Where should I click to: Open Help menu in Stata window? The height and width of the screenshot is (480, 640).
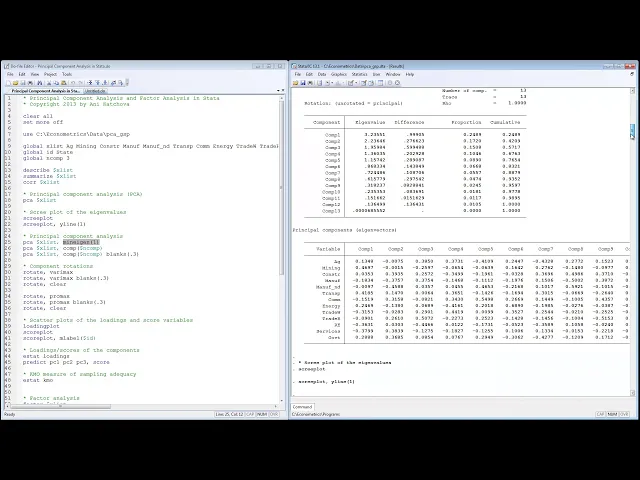410,74
